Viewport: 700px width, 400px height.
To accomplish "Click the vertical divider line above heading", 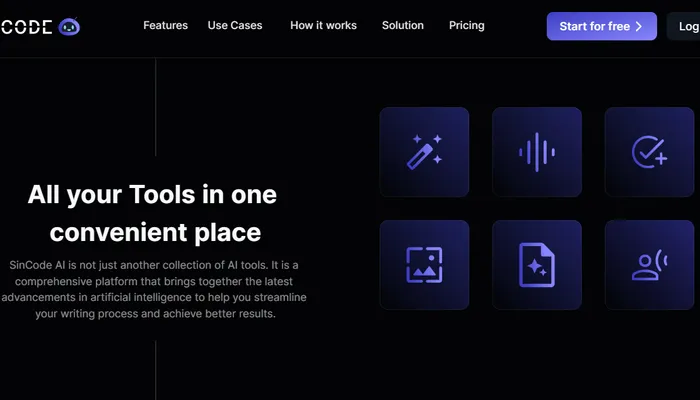I will coord(156,107).
